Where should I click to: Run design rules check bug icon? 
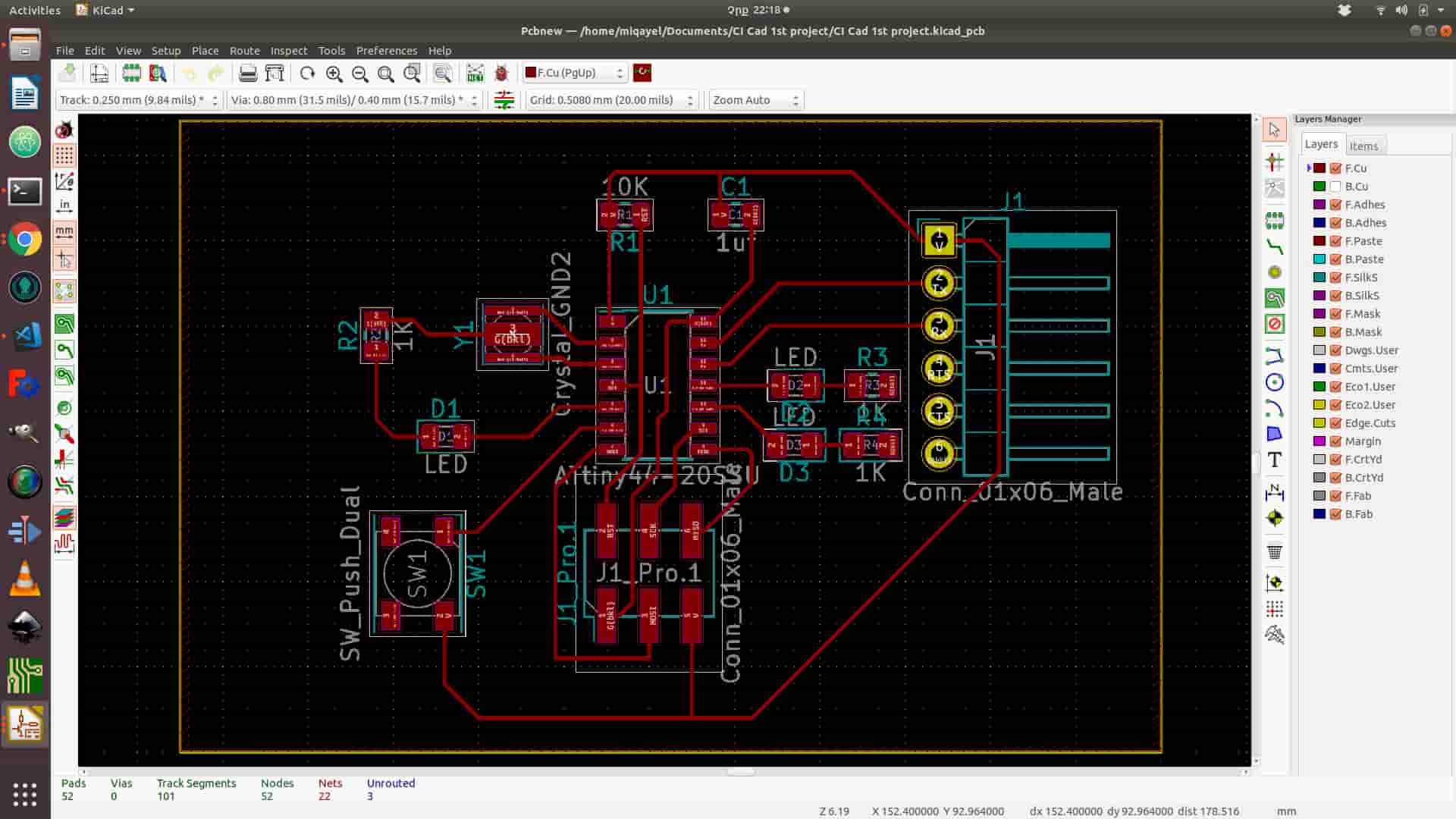coord(501,74)
